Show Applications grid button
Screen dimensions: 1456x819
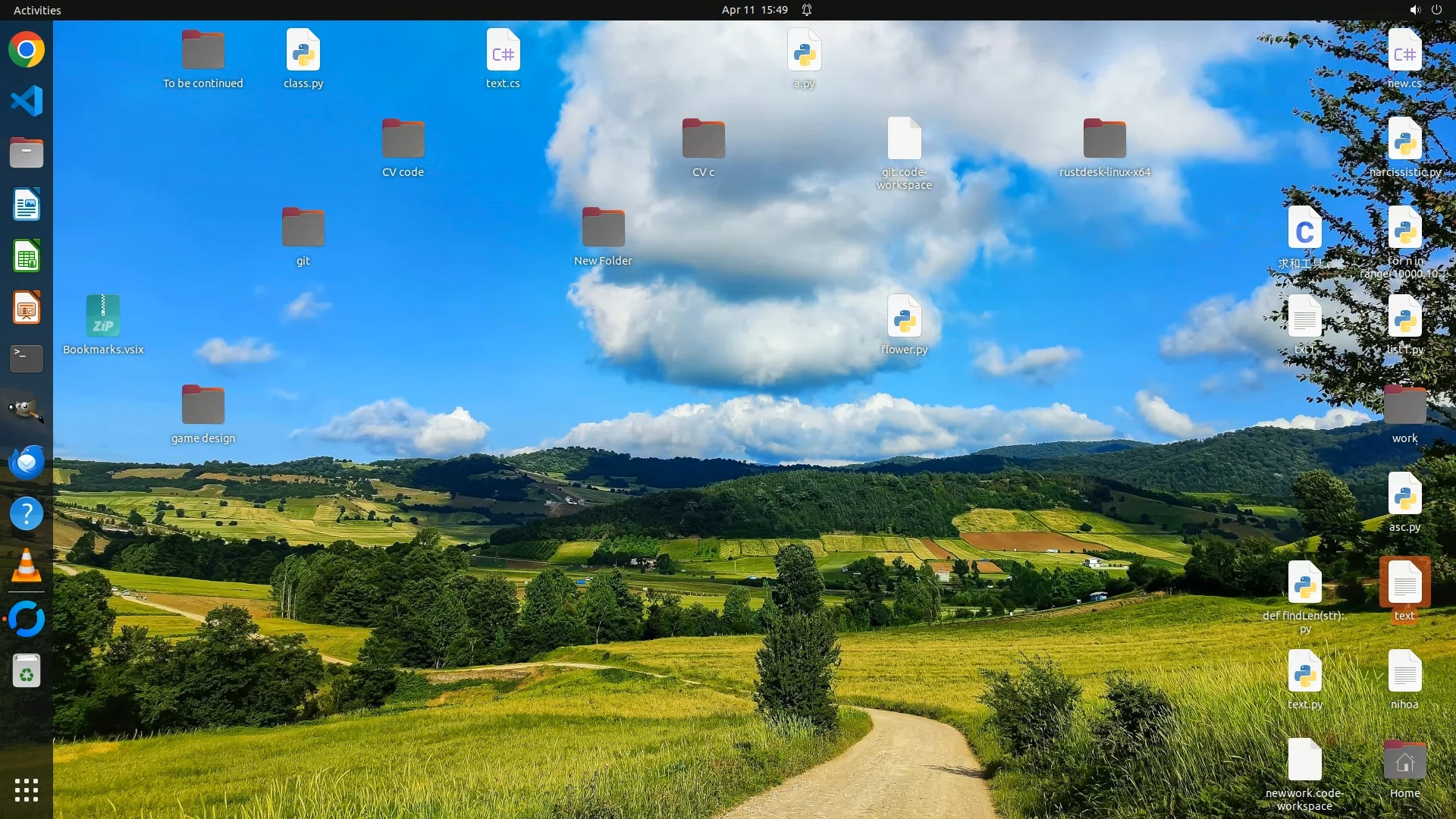(x=27, y=790)
